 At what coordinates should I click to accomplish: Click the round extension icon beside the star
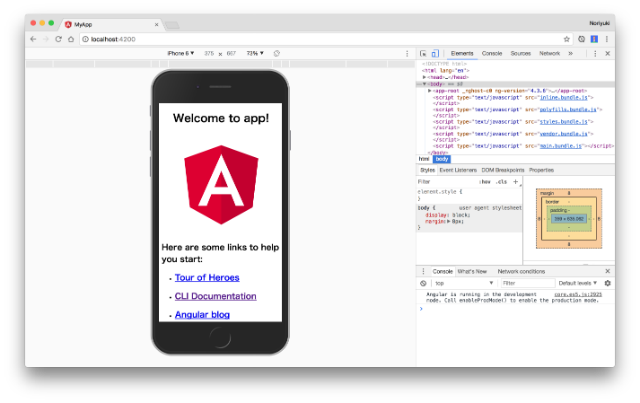[x=581, y=39]
